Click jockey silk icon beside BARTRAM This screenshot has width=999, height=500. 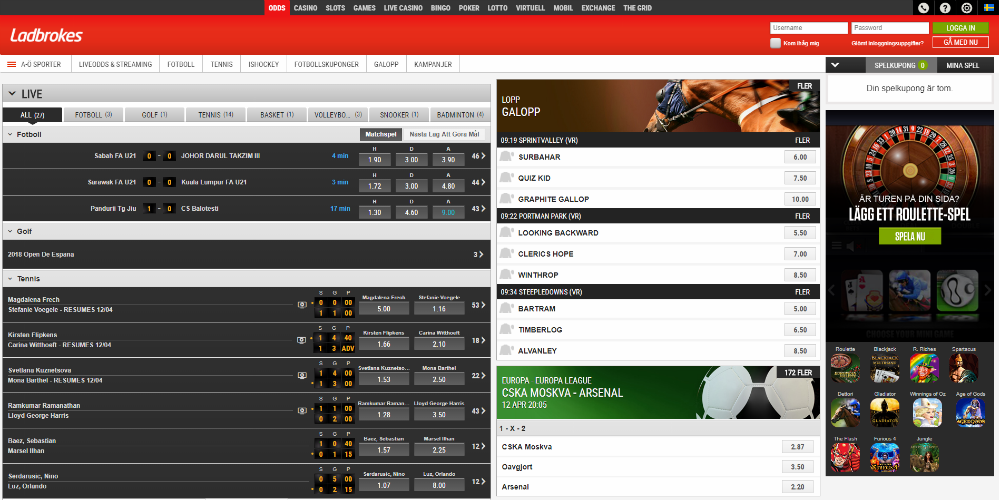point(507,308)
